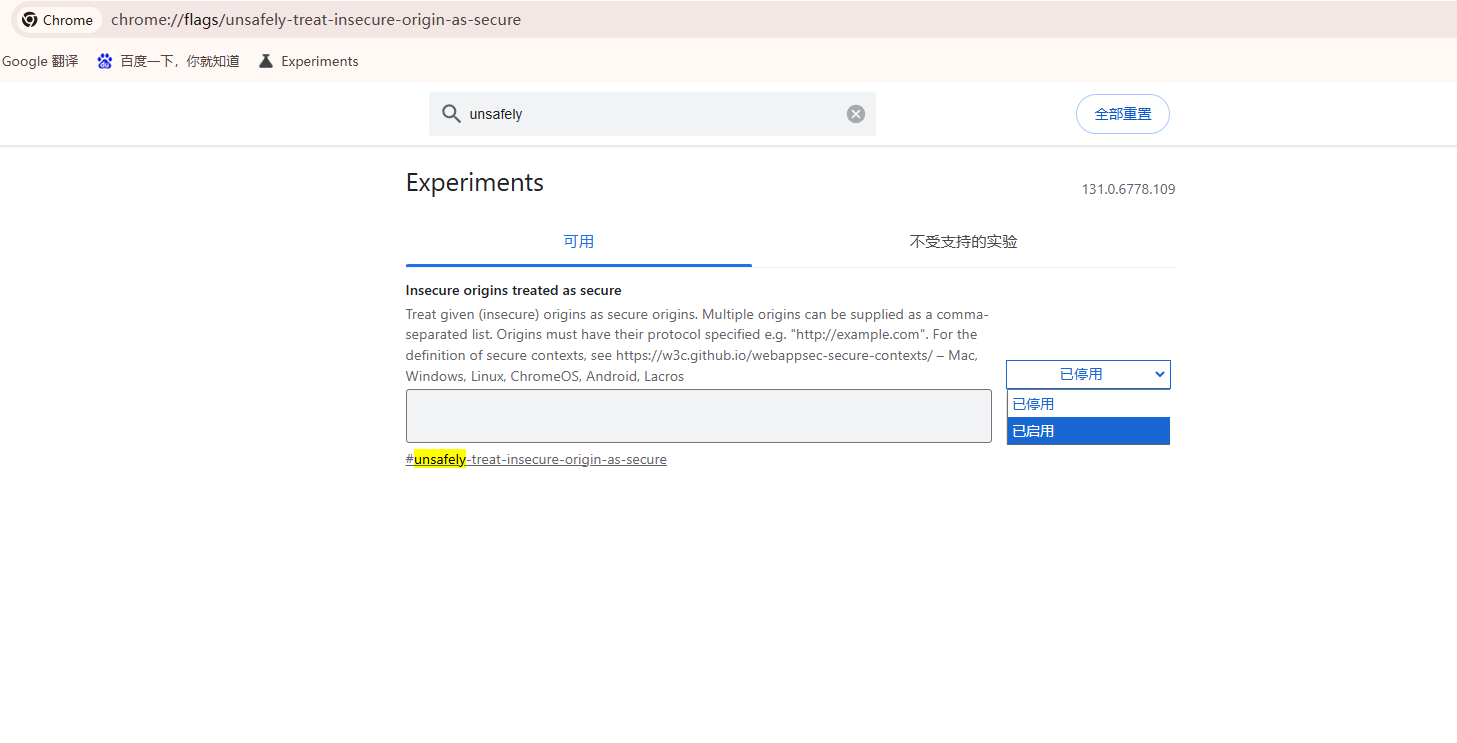Open the #unsafely-treat-insecure-origin-as-secure anchor link
The height and width of the screenshot is (743, 1457).
tap(536, 460)
